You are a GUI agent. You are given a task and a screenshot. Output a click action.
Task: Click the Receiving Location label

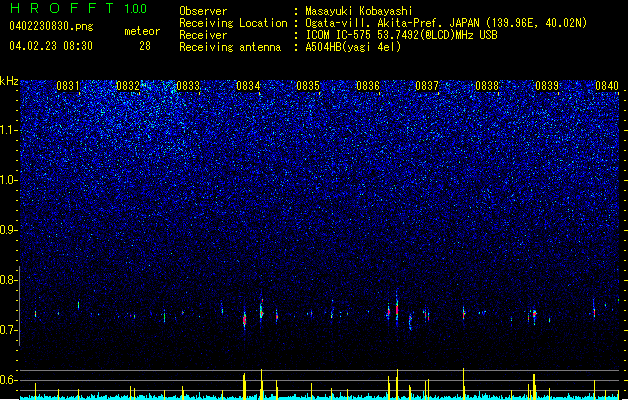pyautogui.click(x=233, y=23)
